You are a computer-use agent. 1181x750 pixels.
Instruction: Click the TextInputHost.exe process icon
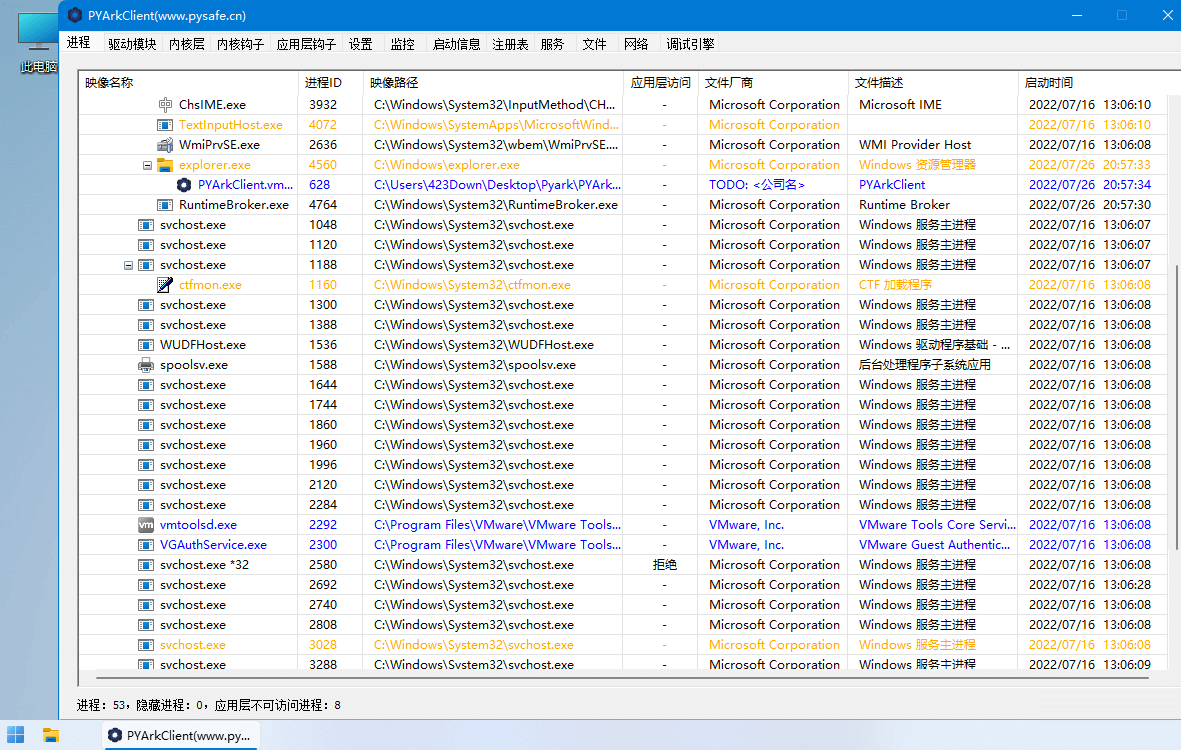[165, 125]
